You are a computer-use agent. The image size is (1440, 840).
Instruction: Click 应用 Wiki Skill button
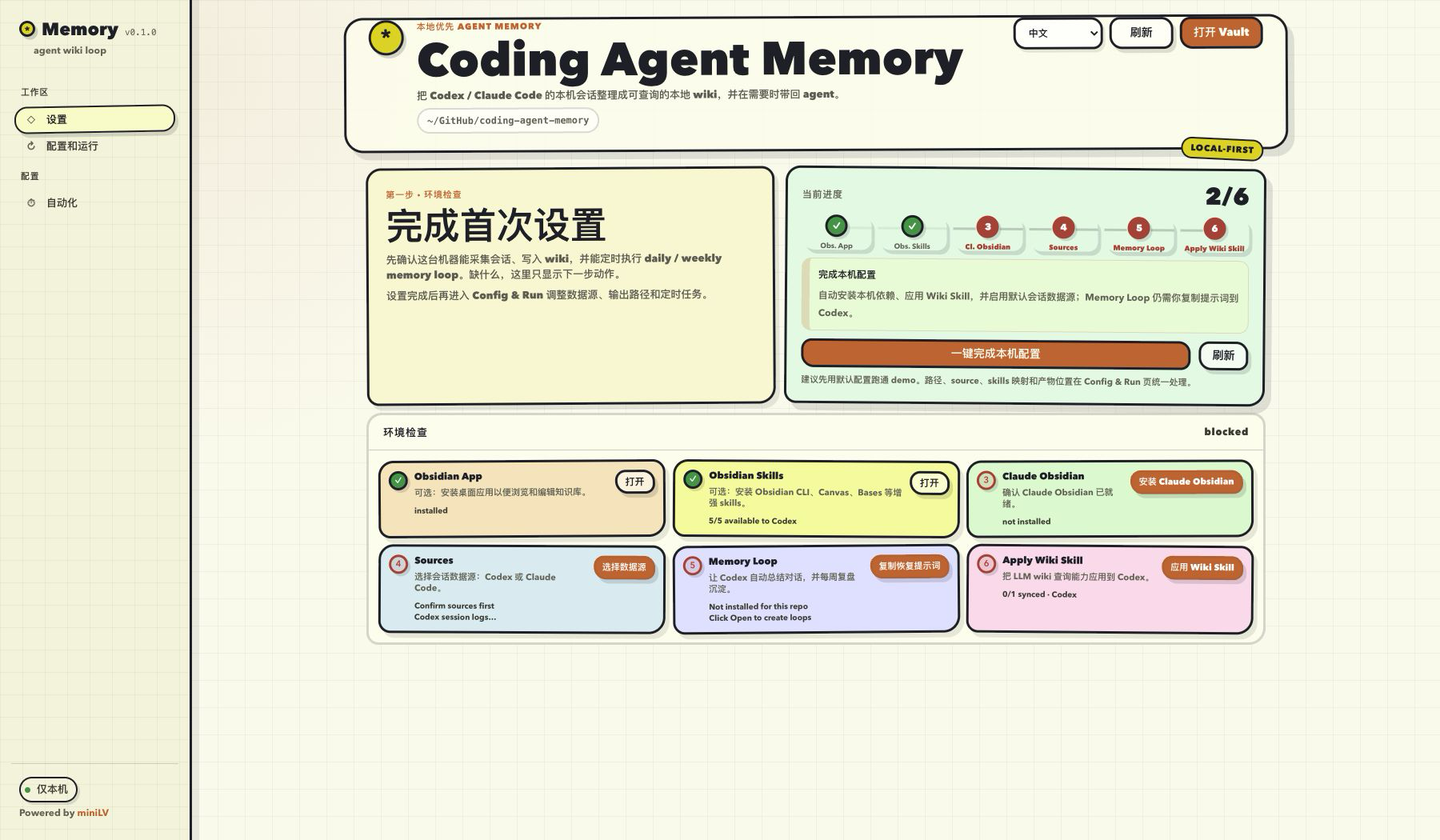(x=1202, y=567)
